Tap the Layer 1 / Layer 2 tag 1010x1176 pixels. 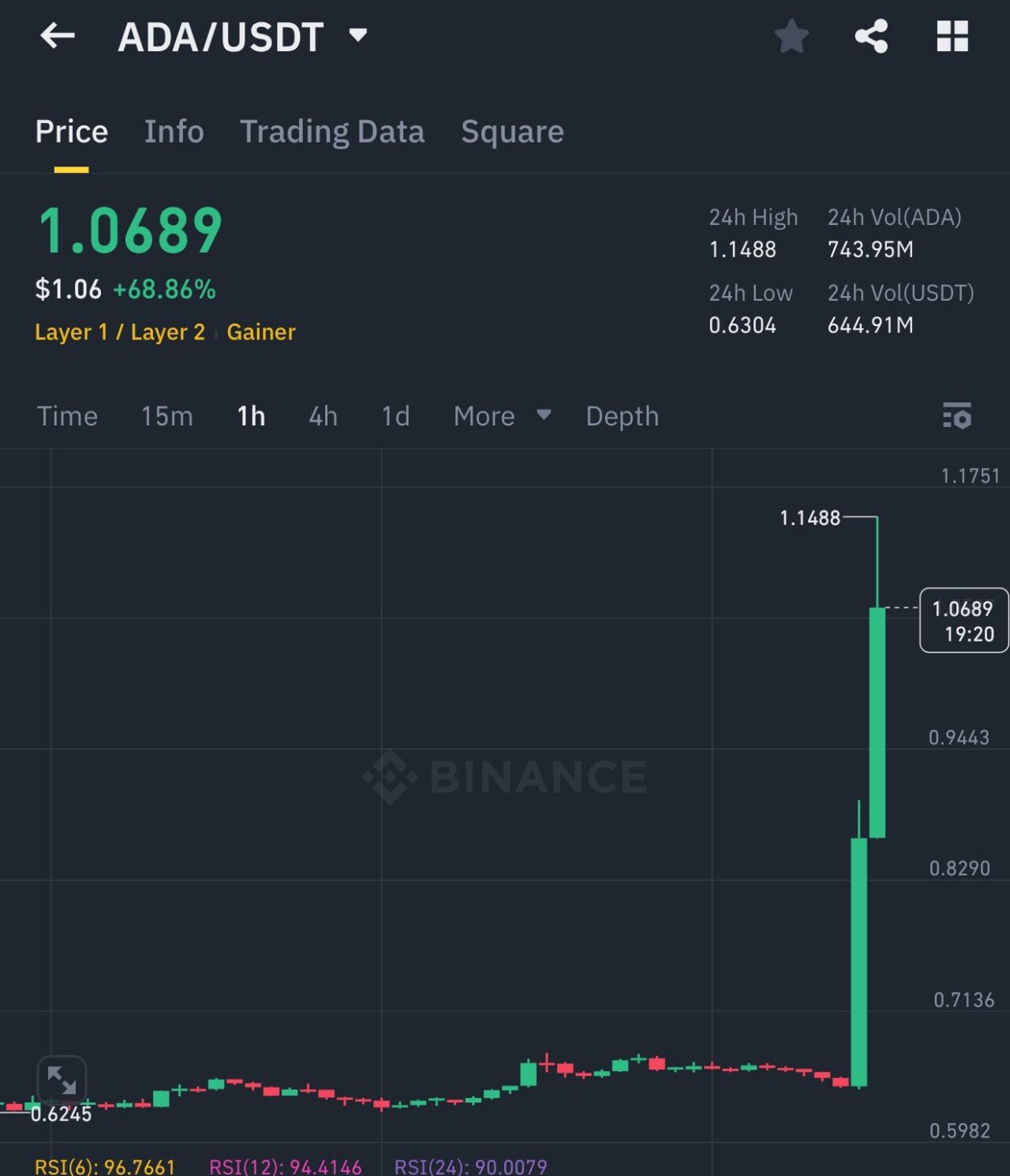click(120, 332)
